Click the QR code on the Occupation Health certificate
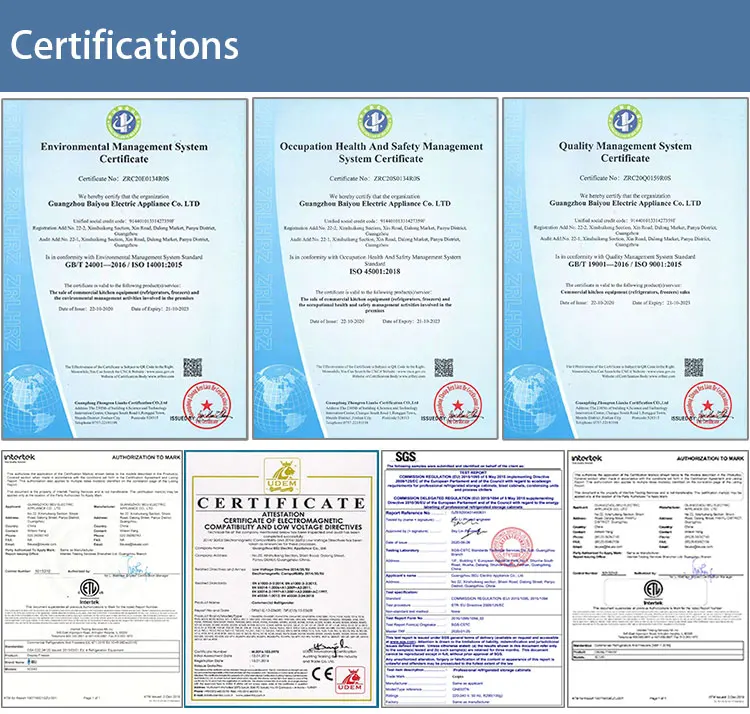This screenshot has width=750, height=714. 443,367
